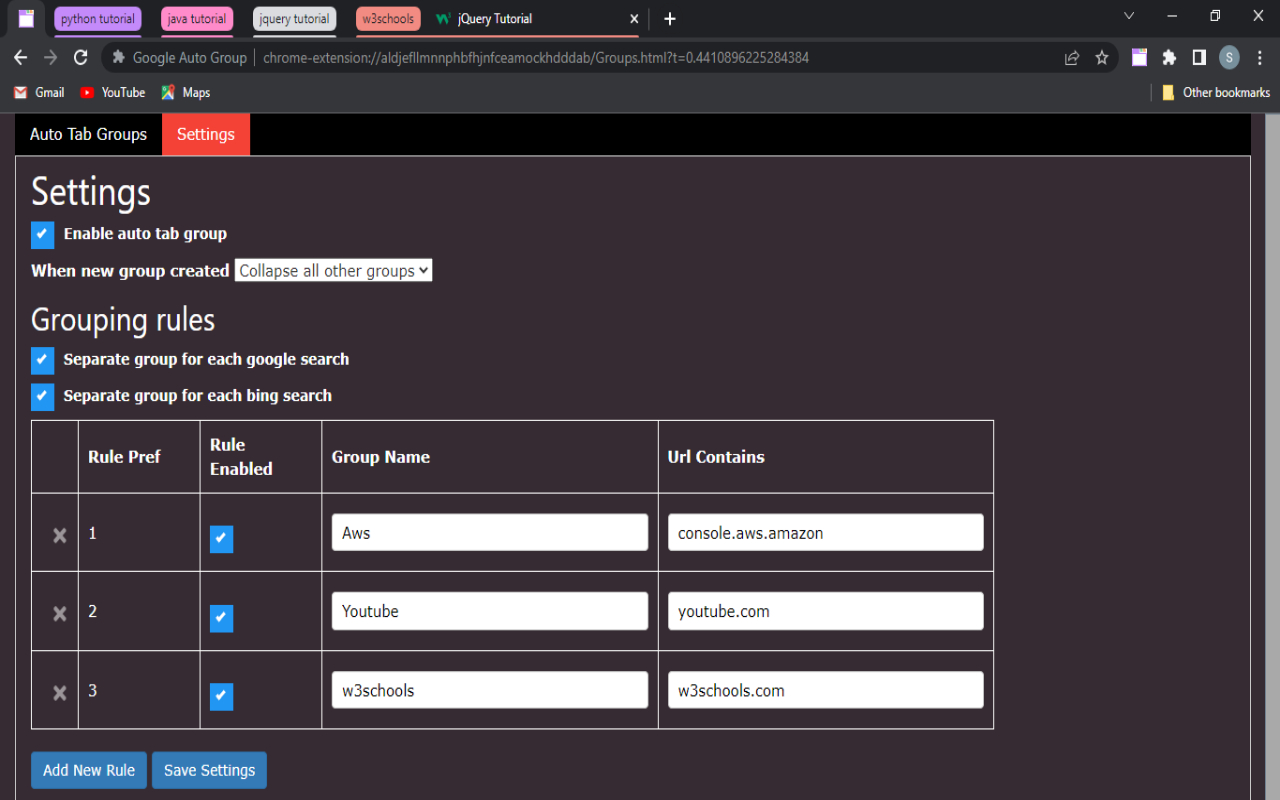Delete the Aws rule with X icon
Image resolution: width=1280 pixels, height=800 pixels.
coord(59,535)
